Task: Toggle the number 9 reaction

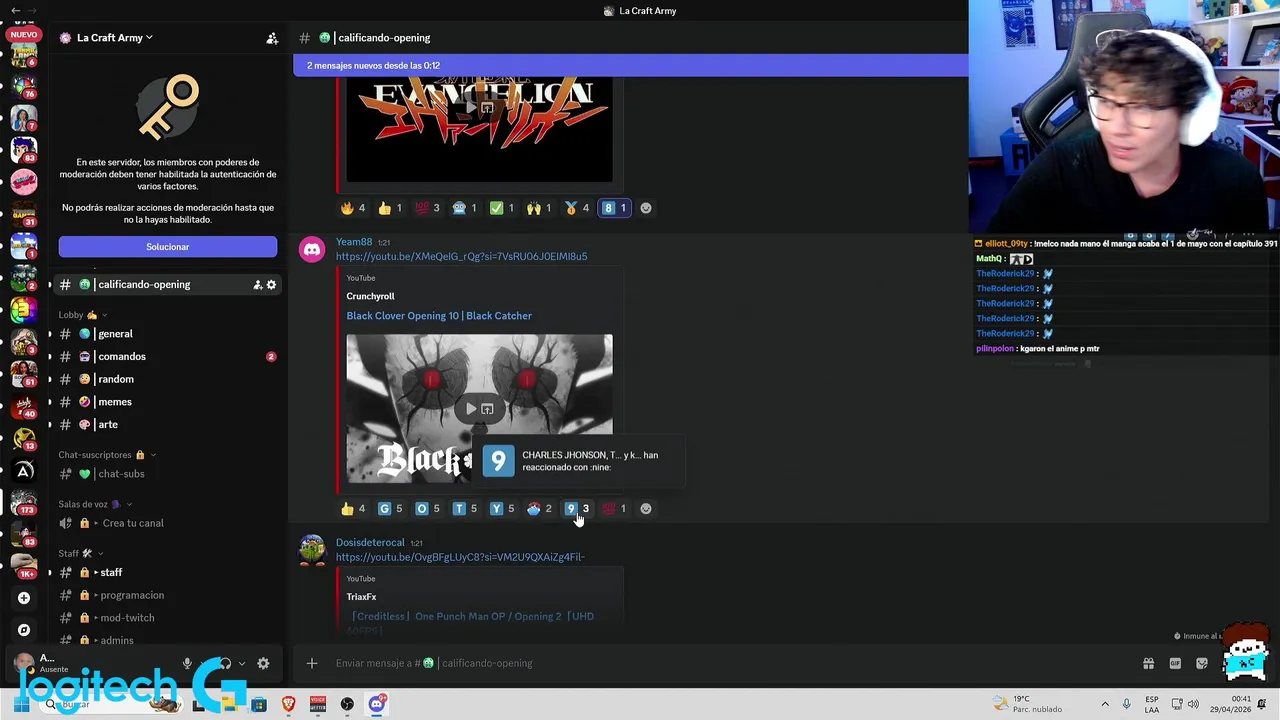Action: (577, 509)
